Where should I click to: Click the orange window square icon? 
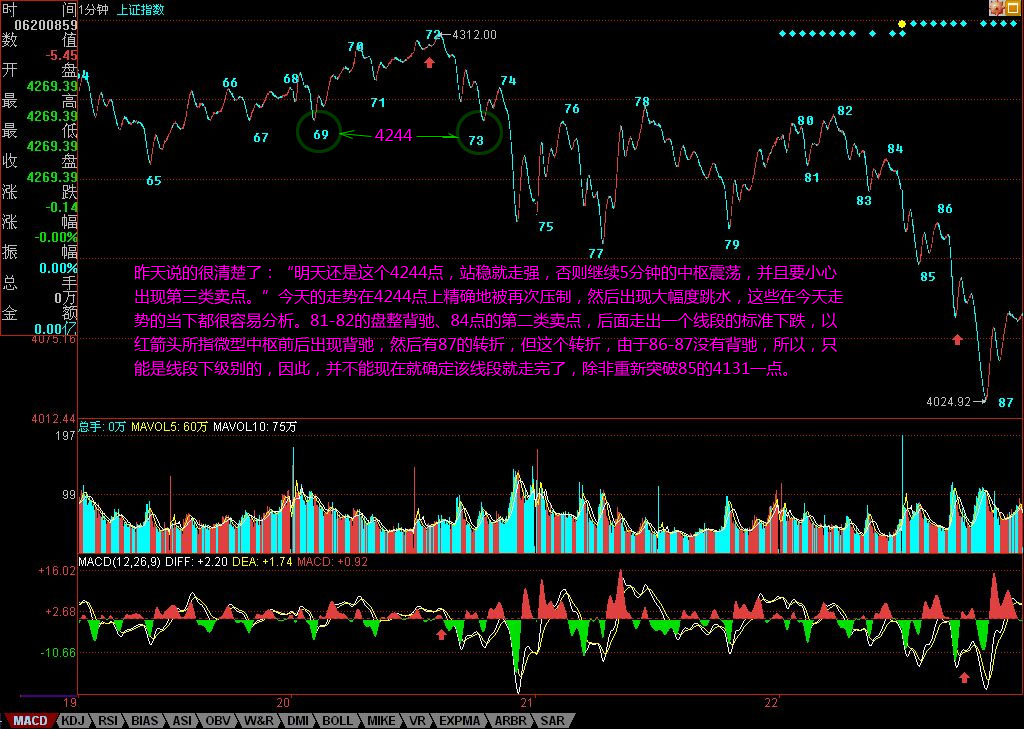[1014, 8]
